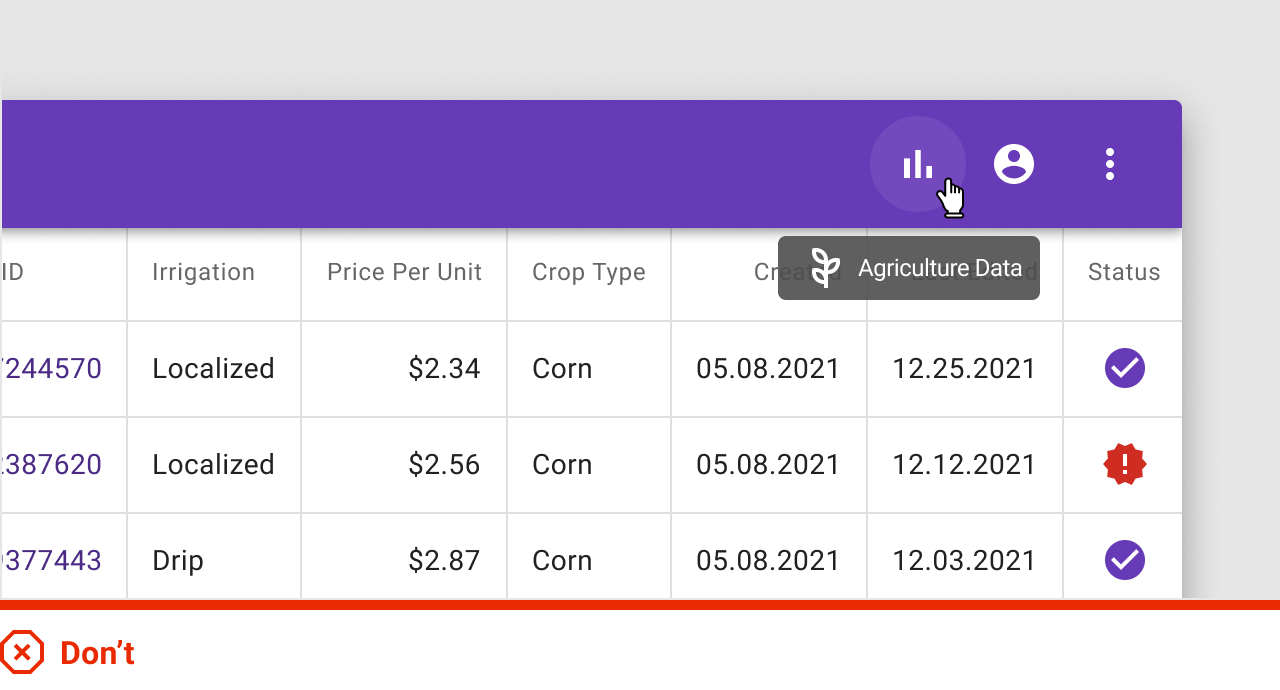The image size is (1280, 690).
Task: Select the $2.34 price cell
Action: click(x=444, y=368)
